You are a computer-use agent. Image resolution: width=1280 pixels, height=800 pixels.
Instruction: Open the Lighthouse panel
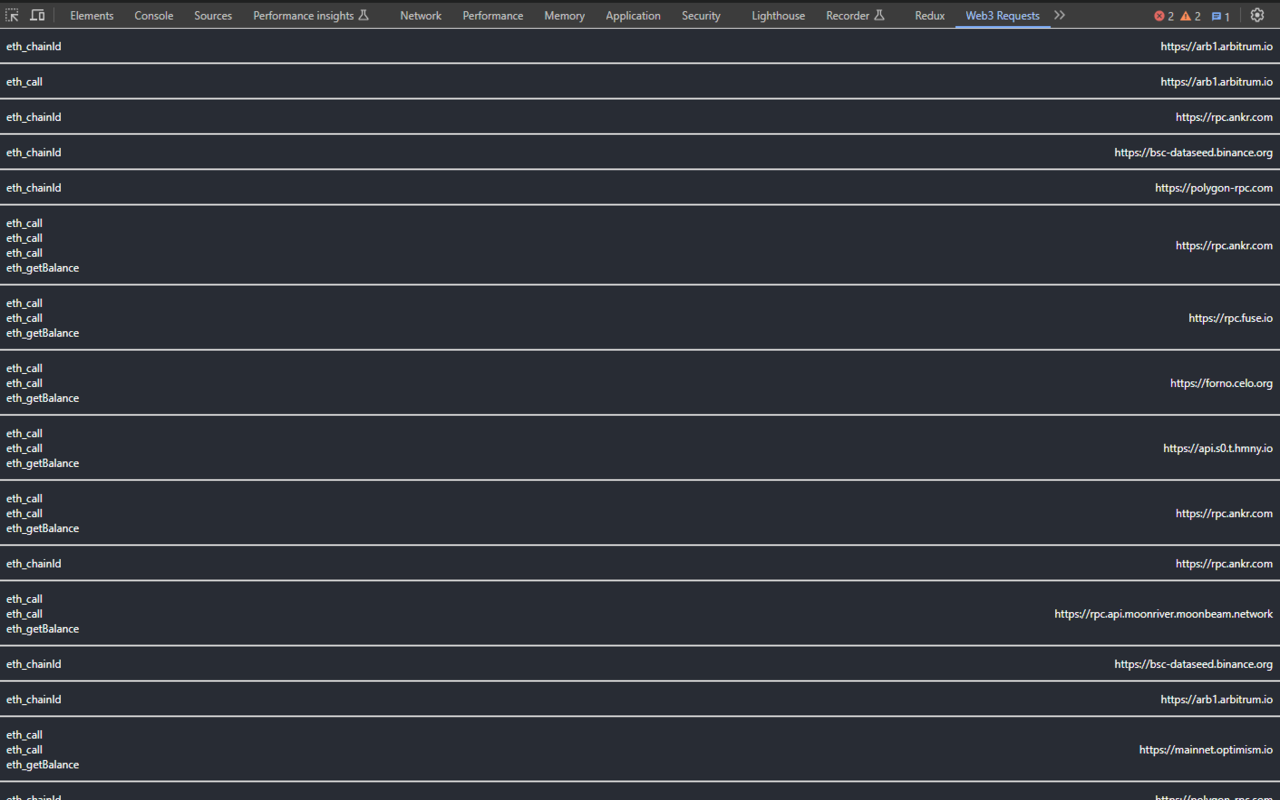[778, 15]
